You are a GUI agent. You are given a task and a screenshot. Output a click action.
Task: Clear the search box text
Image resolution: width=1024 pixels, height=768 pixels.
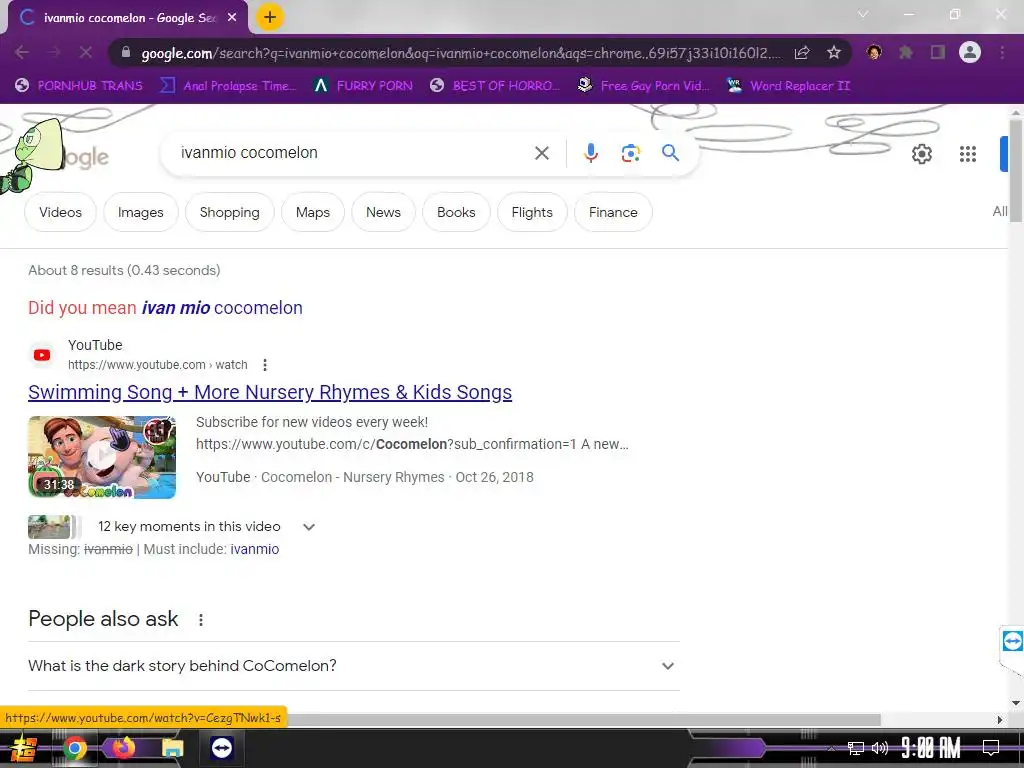(x=541, y=153)
